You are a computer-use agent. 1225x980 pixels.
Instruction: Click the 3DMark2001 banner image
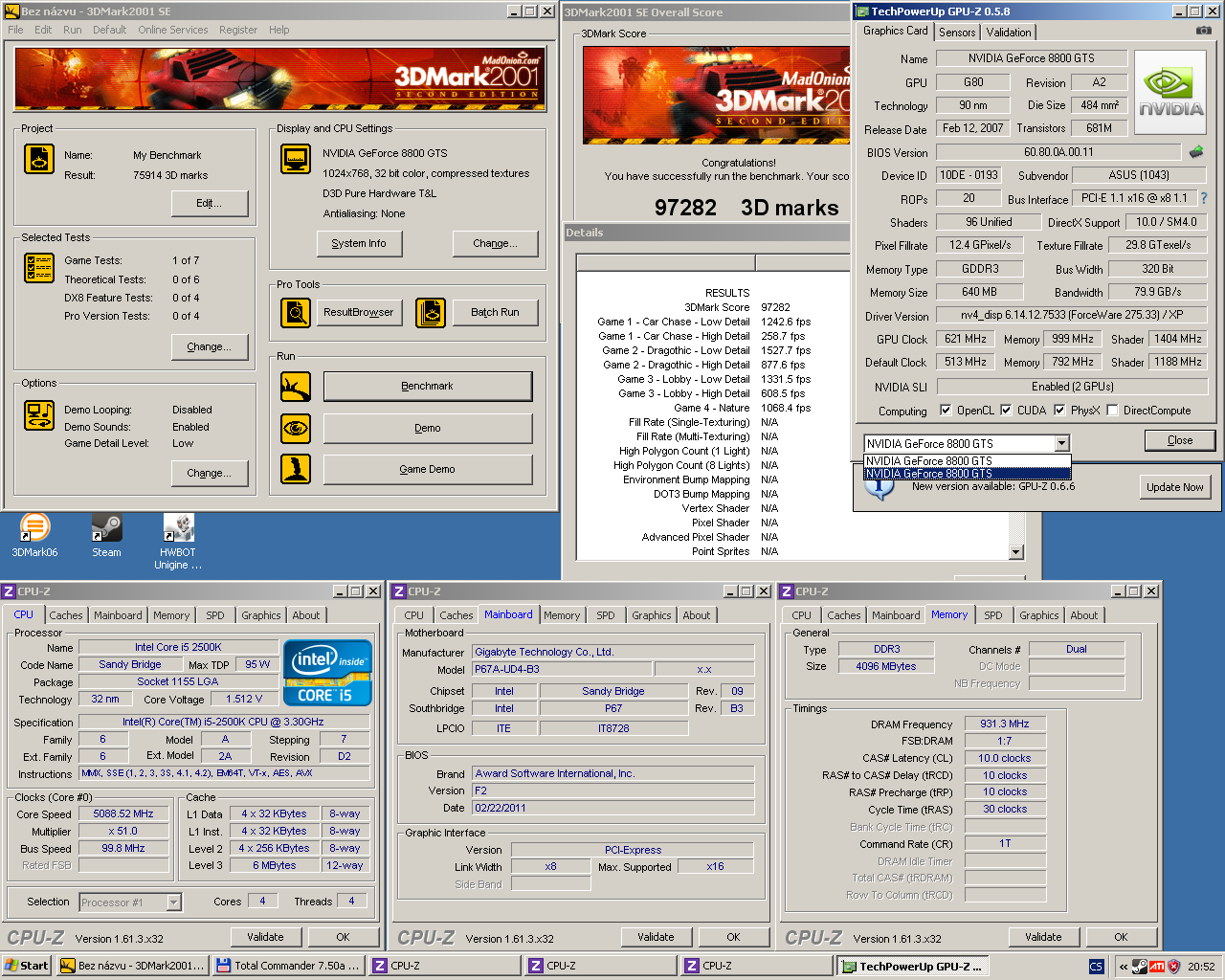280,78
